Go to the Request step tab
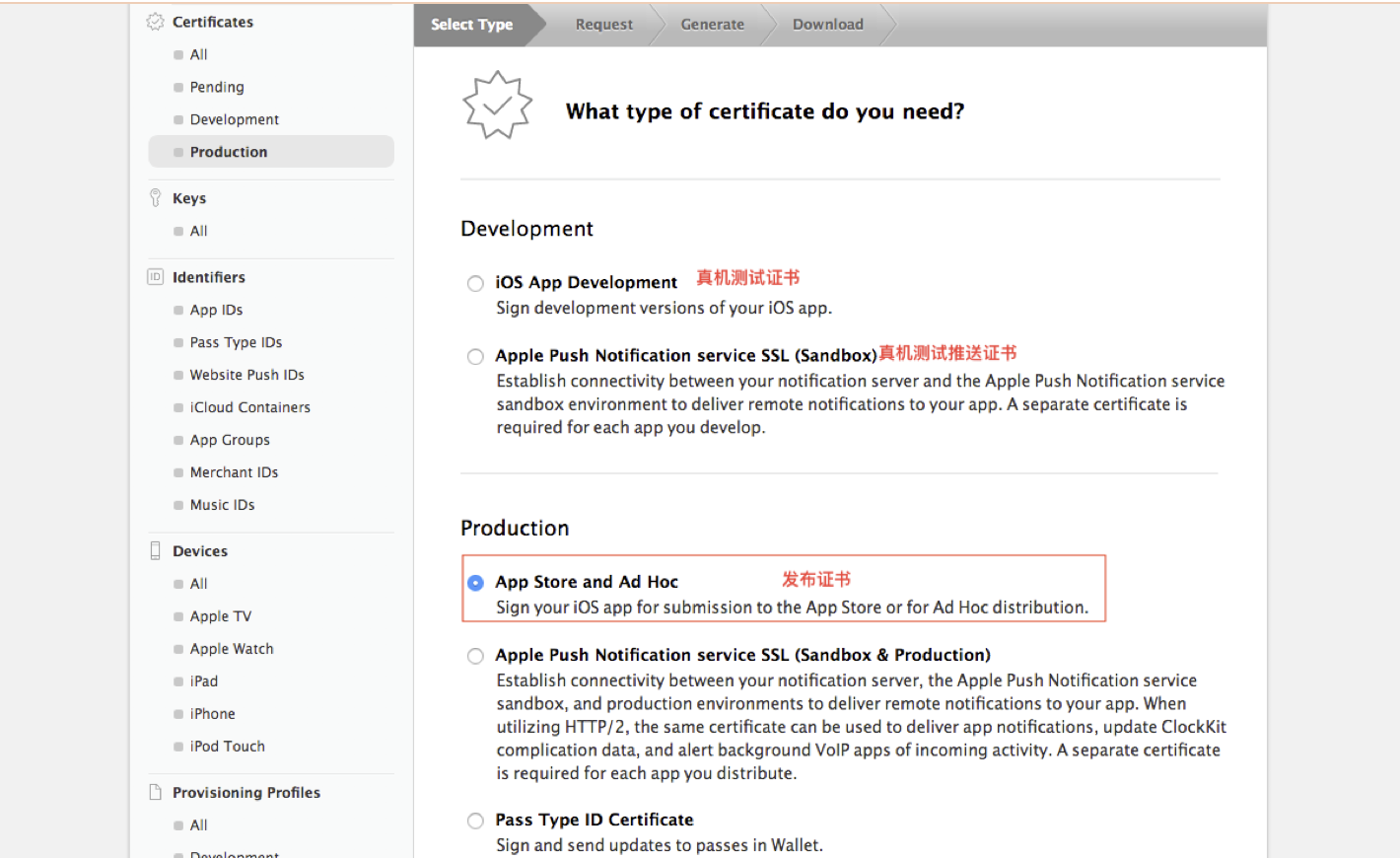1400x858 pixels. pyautogui.click(x=604, y=25)
